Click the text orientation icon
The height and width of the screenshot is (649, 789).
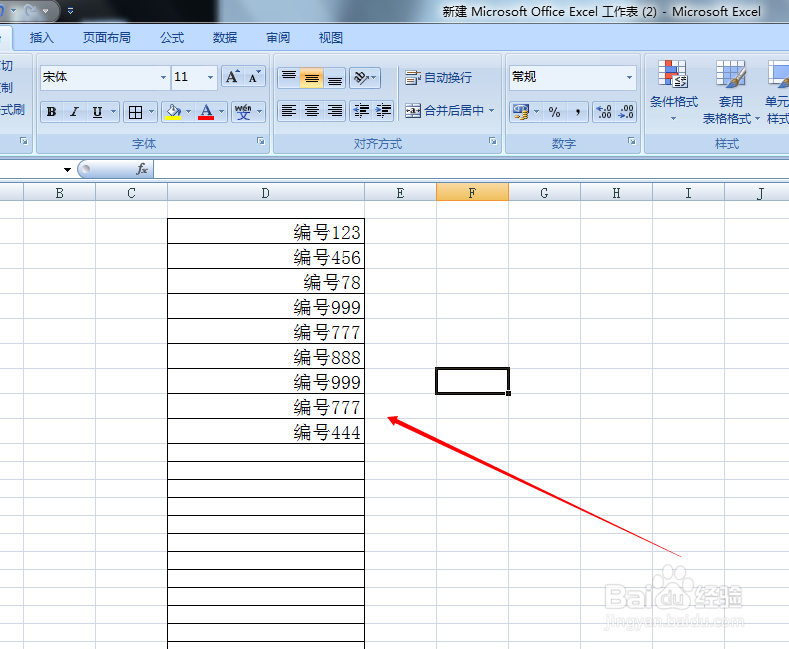[365, 77]
